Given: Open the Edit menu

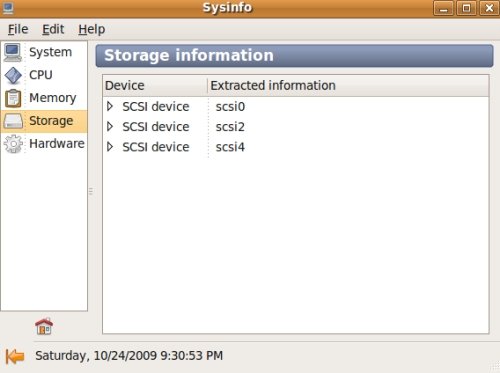Looking at the screenshot, I should click(x=53, y=29).
